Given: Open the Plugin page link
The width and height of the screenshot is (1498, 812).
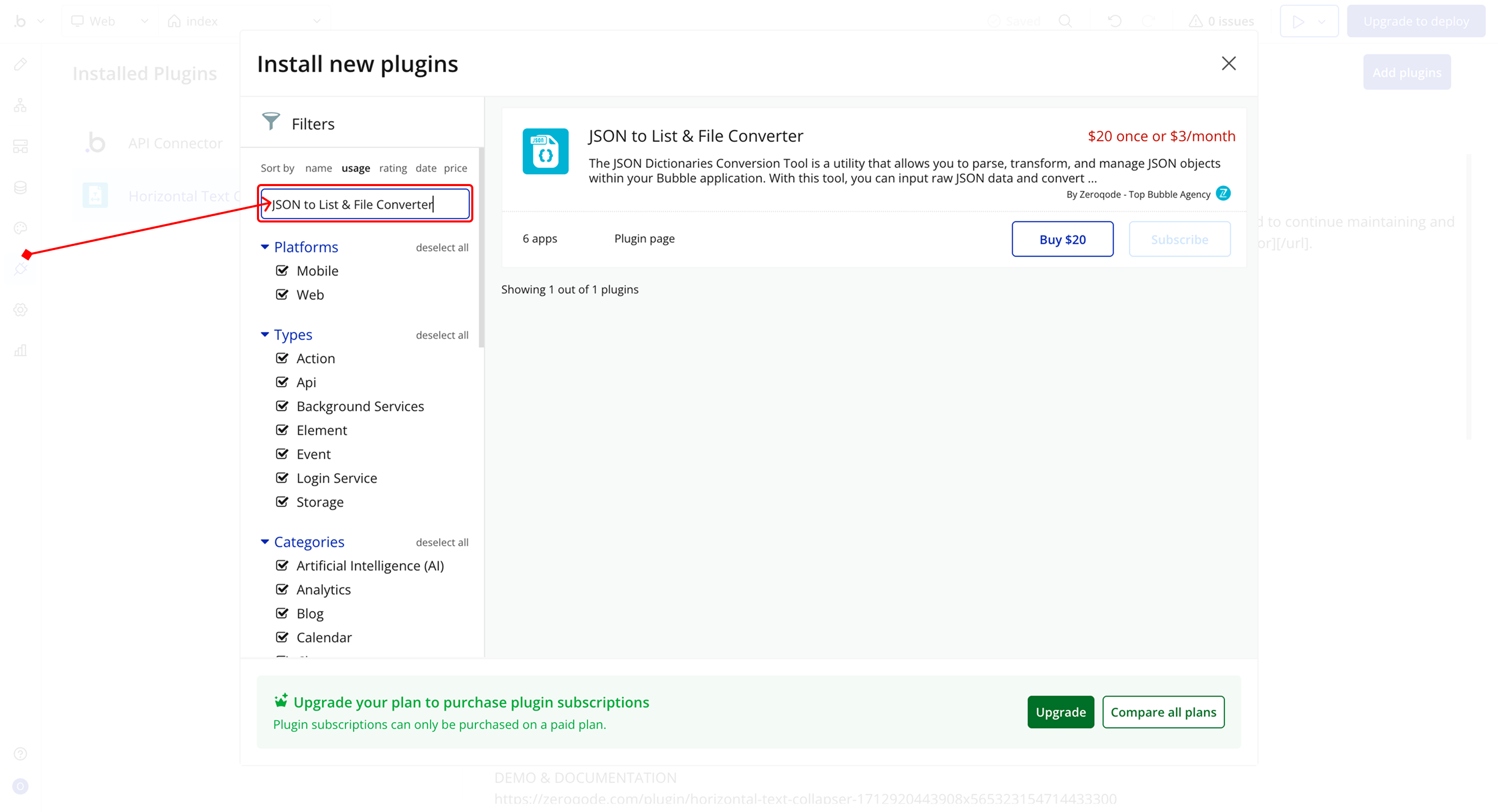Looking at the screenshot, I should [x=644, y=238].
